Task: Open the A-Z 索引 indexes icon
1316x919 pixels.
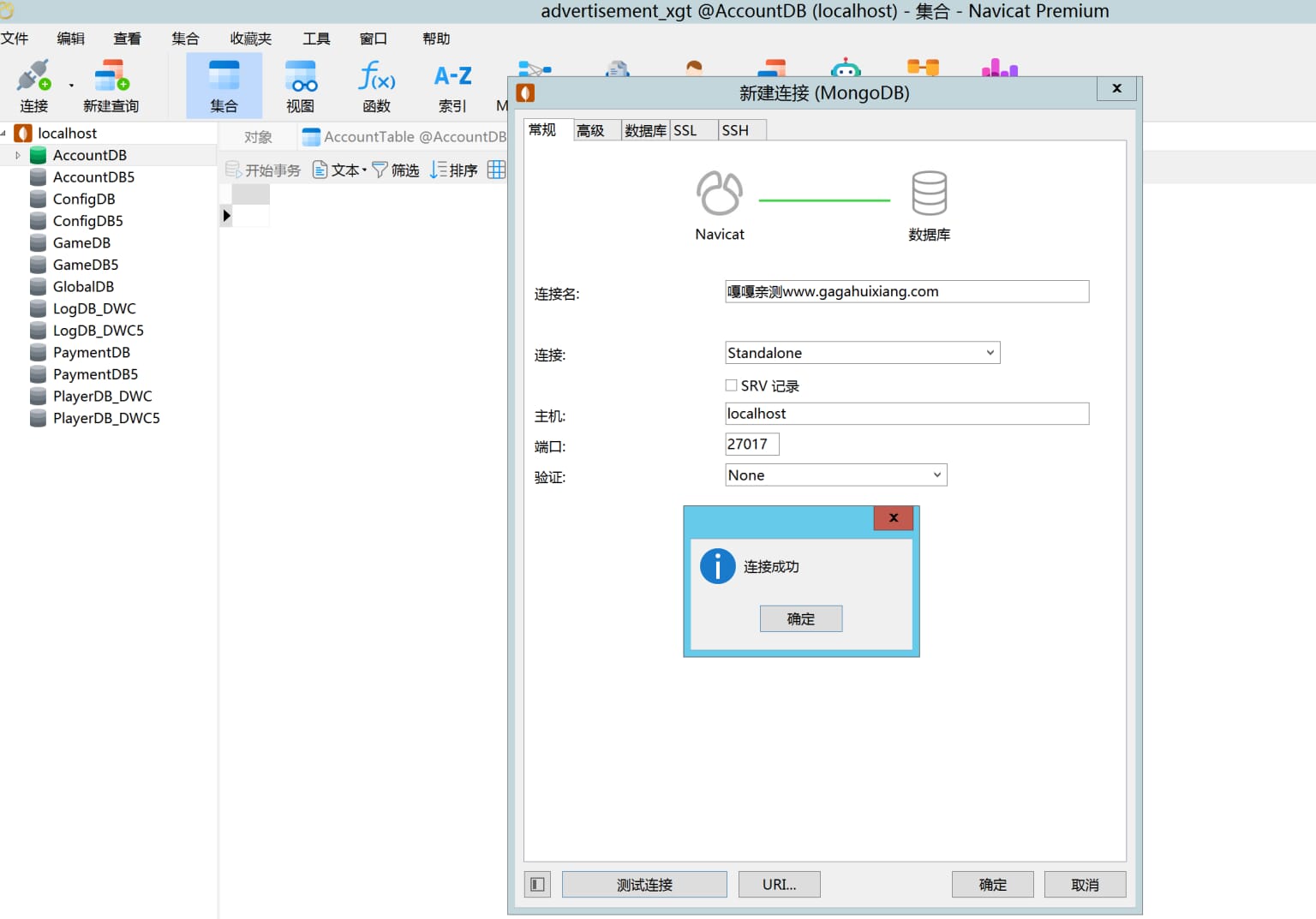Action: click(x=452, y=84)
